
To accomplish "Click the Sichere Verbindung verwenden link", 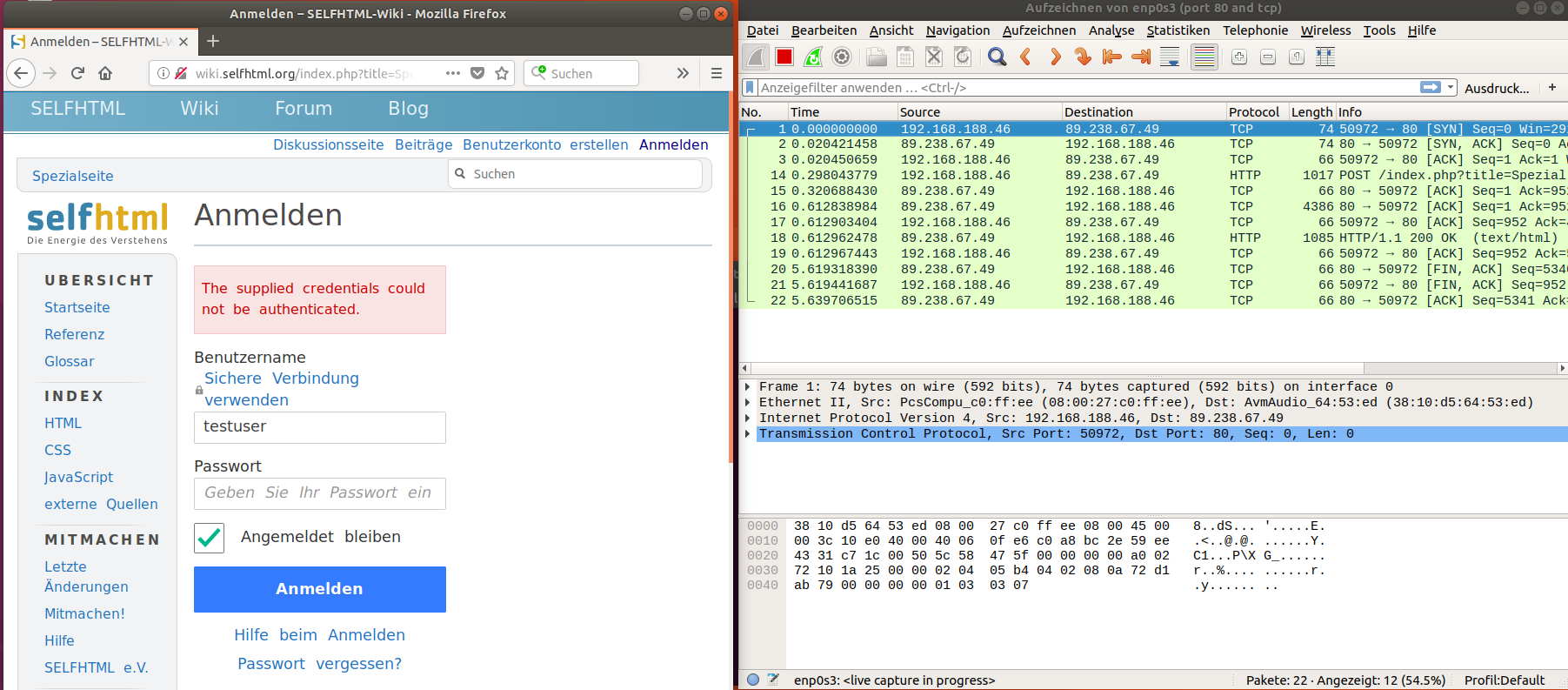I will 282,389.
